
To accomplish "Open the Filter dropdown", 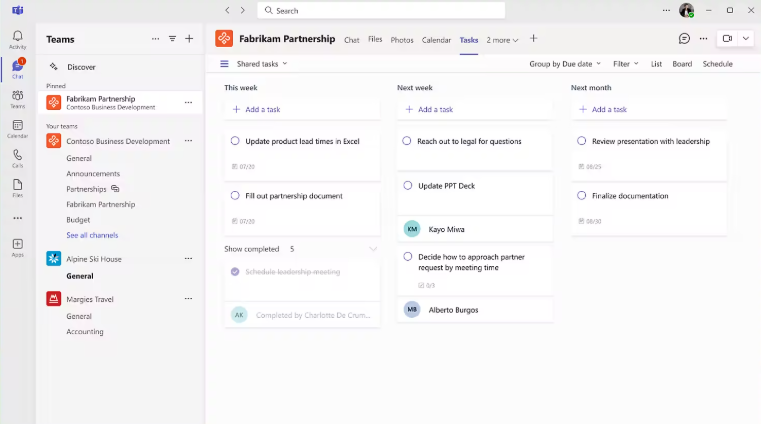I will click(x=626, y=64).
